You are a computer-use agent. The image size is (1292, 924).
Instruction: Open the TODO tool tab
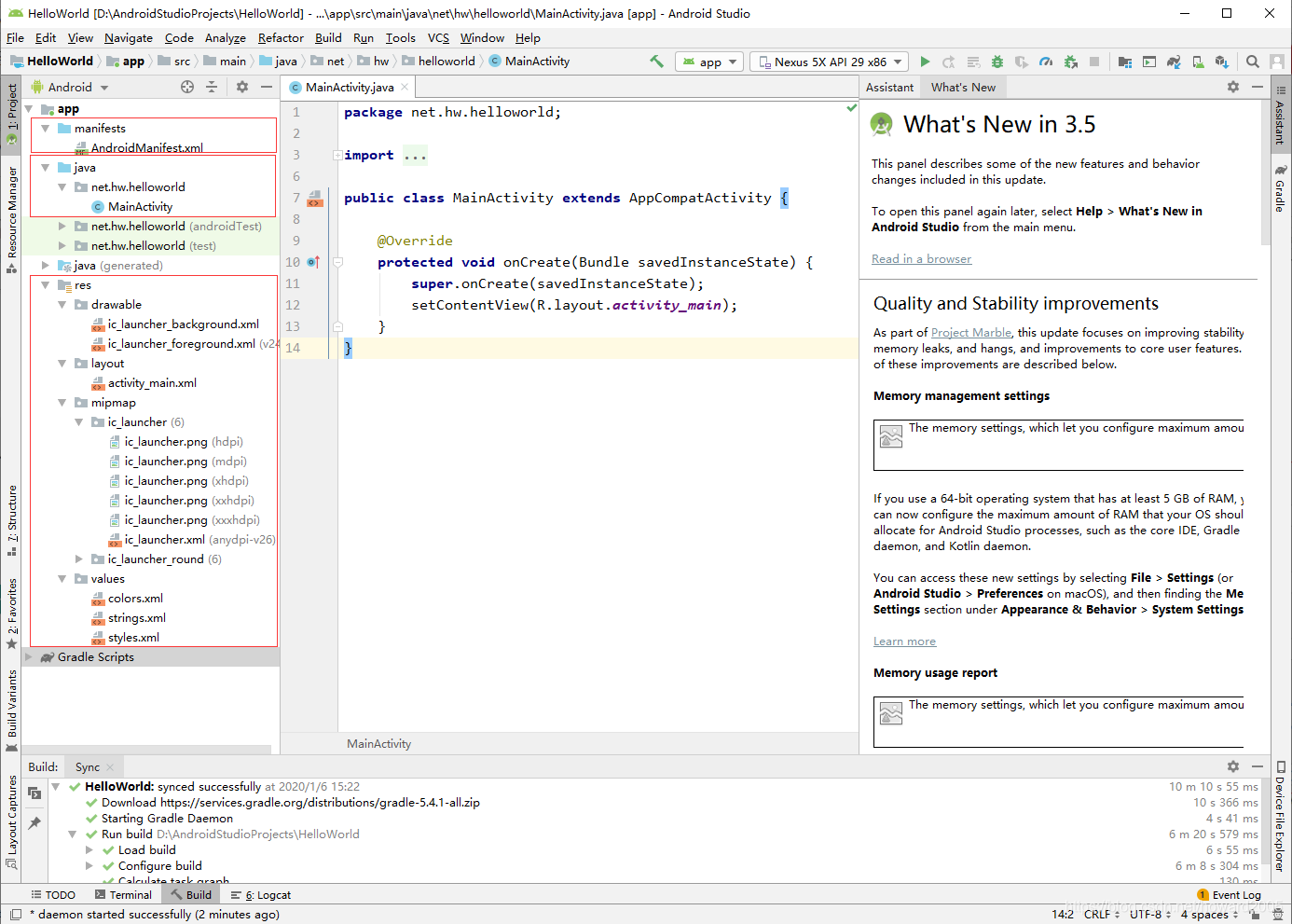tap(53, 895)
